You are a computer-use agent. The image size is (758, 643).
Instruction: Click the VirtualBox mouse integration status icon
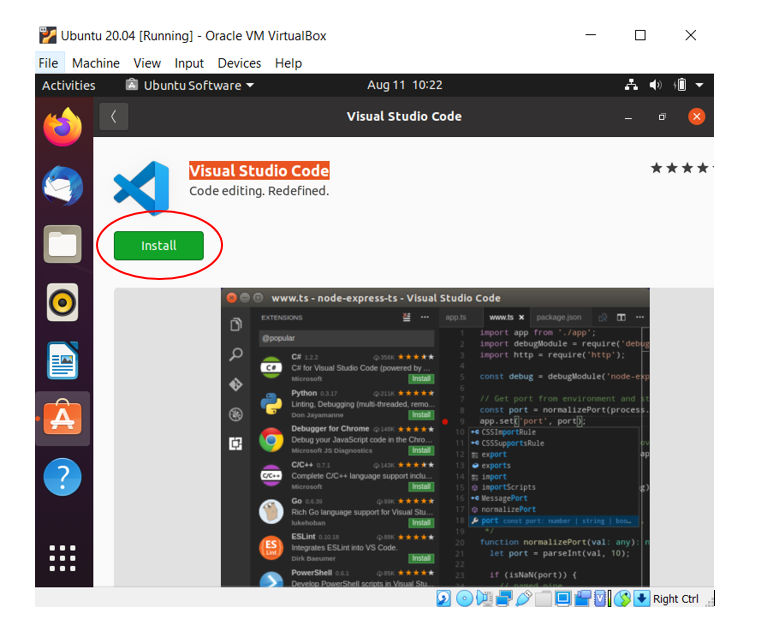coord(623,599)
